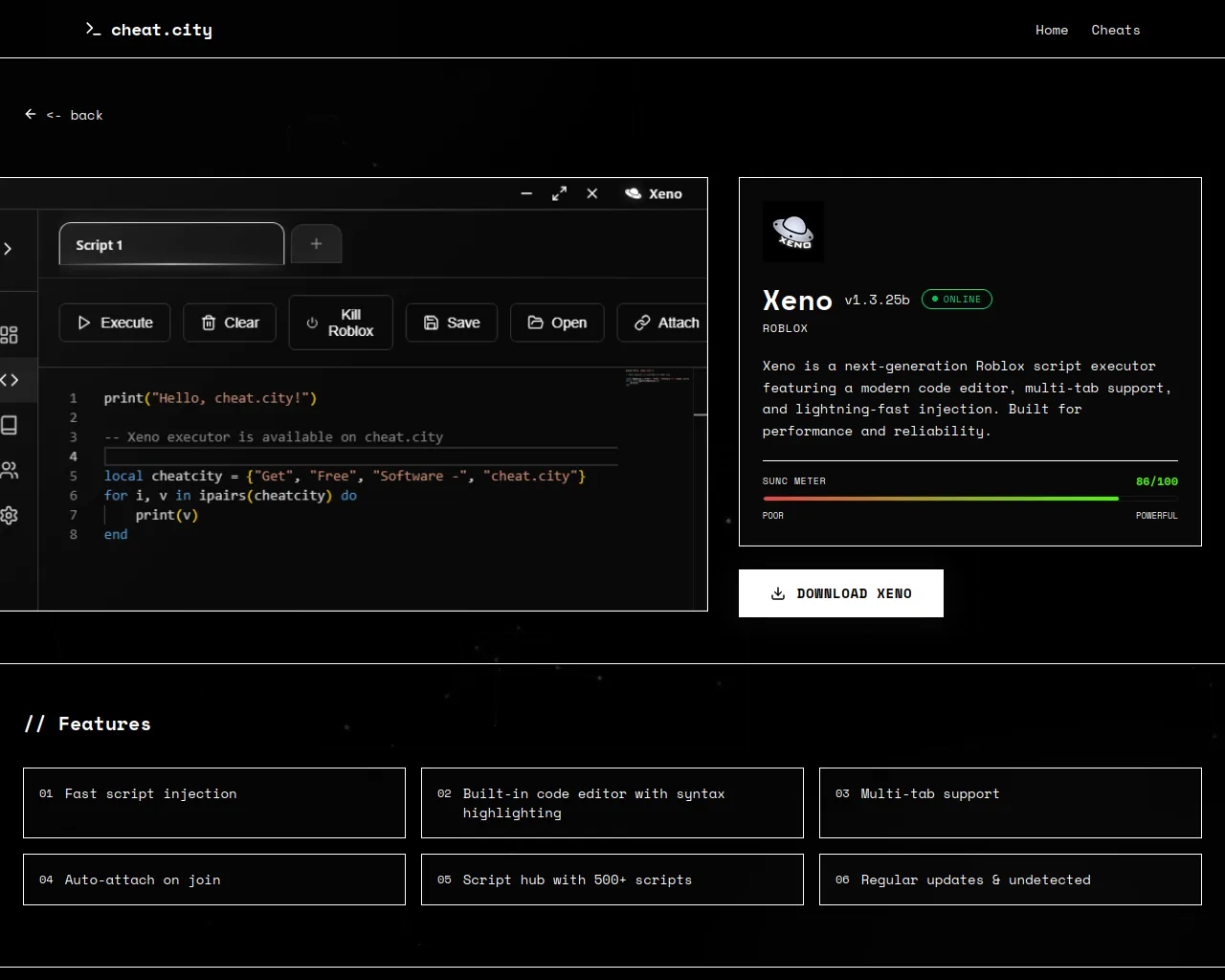Click the editor vertical scrollbar

click(x=701, y=488)
